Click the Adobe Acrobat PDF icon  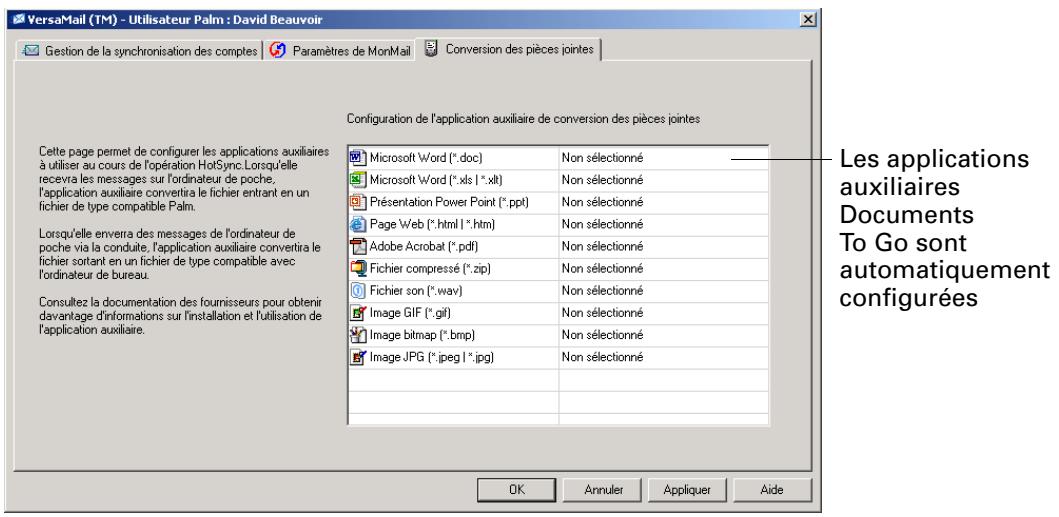coord(358,246)
